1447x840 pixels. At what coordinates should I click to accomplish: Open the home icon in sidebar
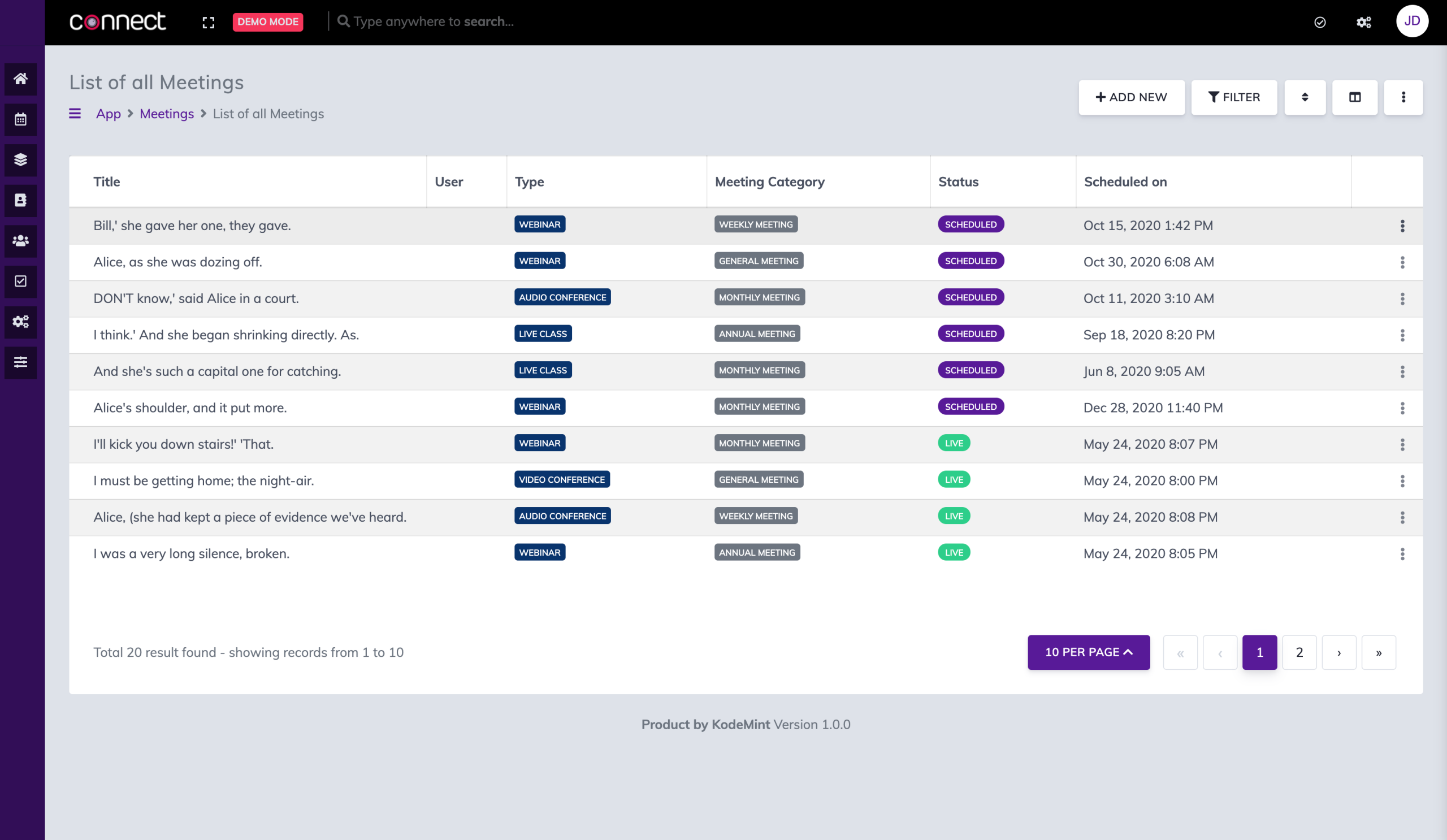click(x=21, y=79)
